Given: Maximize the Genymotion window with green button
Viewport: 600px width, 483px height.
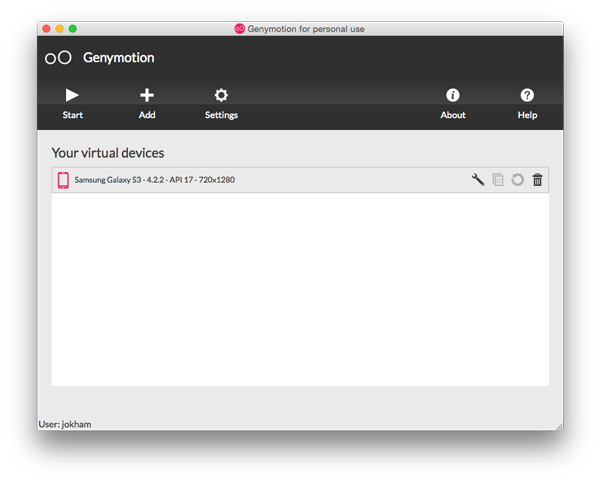Looking at the screenshot, I should pos(73,29).
